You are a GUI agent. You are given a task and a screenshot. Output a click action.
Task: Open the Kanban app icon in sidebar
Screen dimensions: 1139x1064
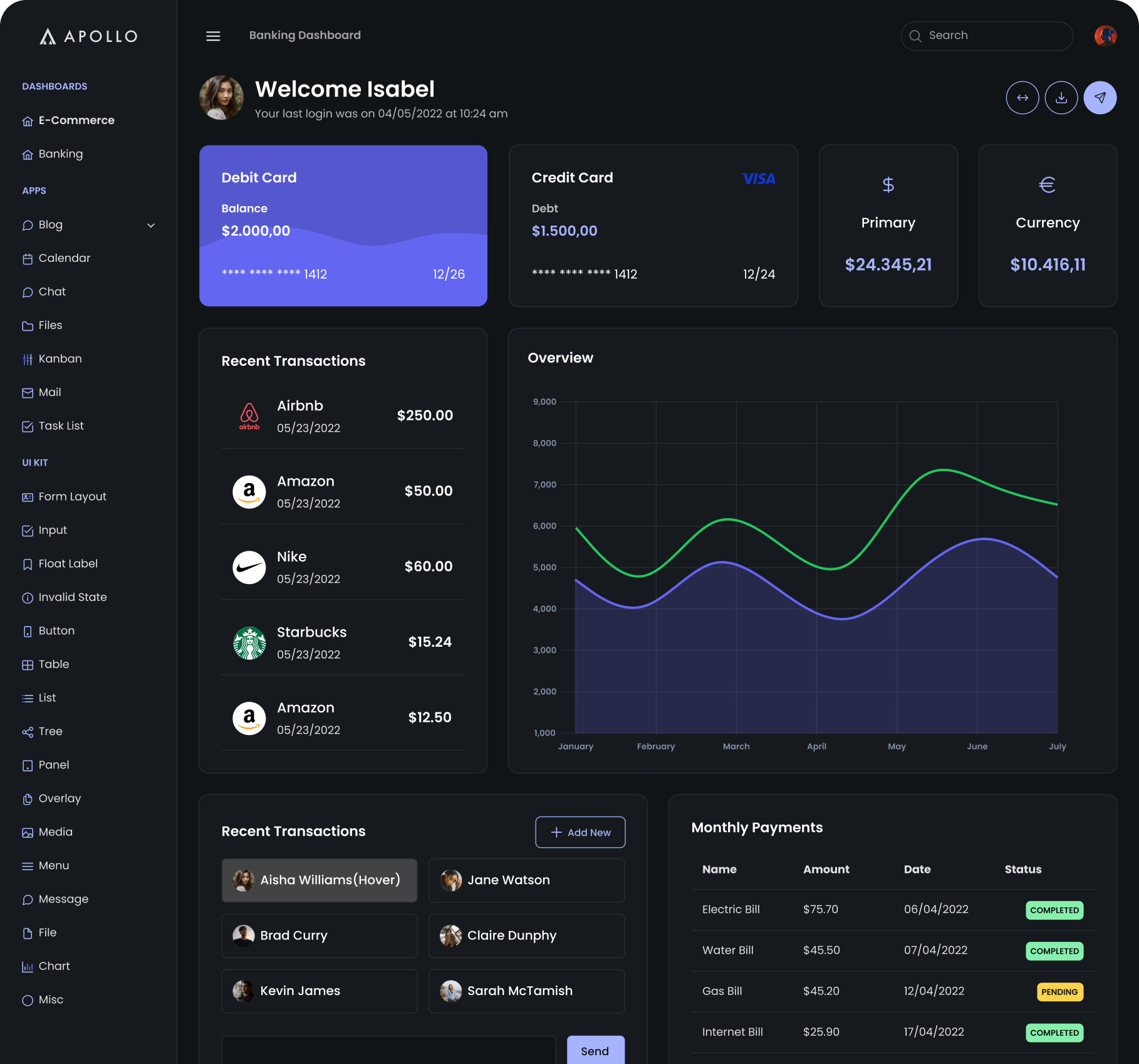pos(28,358)
